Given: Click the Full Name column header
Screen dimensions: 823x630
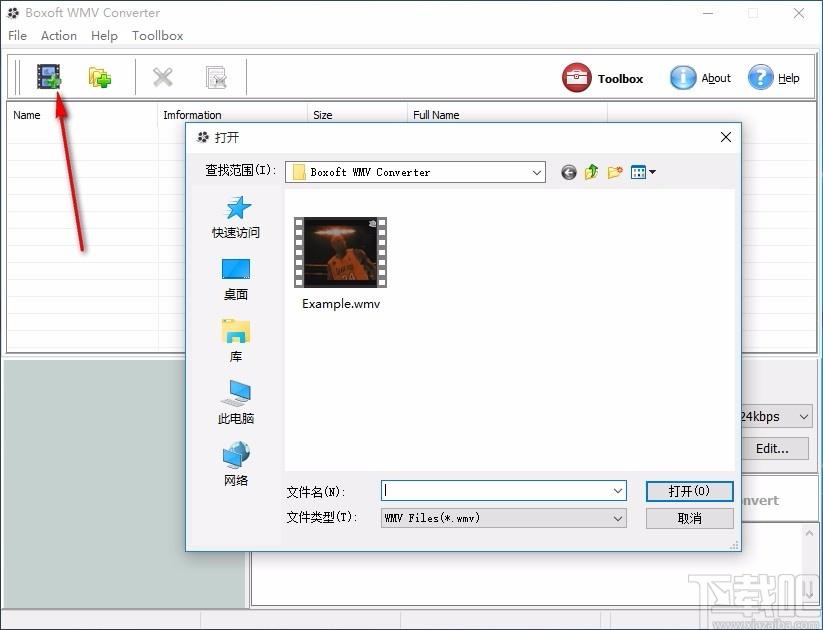Looking at the screenshot, I should click(x=507, y=115).
